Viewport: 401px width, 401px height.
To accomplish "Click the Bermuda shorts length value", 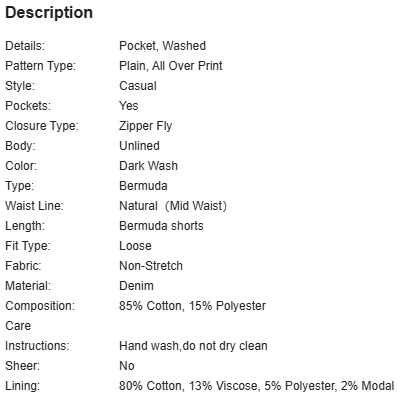I will [x=161, y=226].
